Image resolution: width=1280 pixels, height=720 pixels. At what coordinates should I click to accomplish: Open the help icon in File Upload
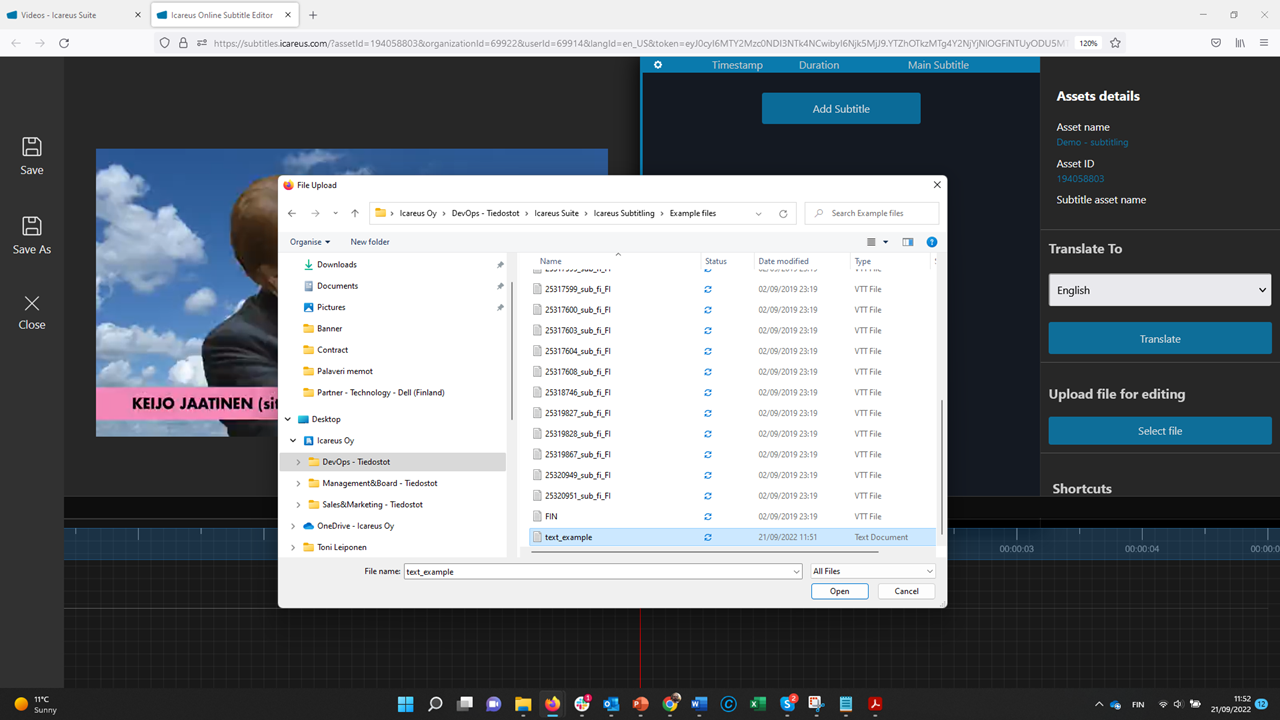click(931, 242)
